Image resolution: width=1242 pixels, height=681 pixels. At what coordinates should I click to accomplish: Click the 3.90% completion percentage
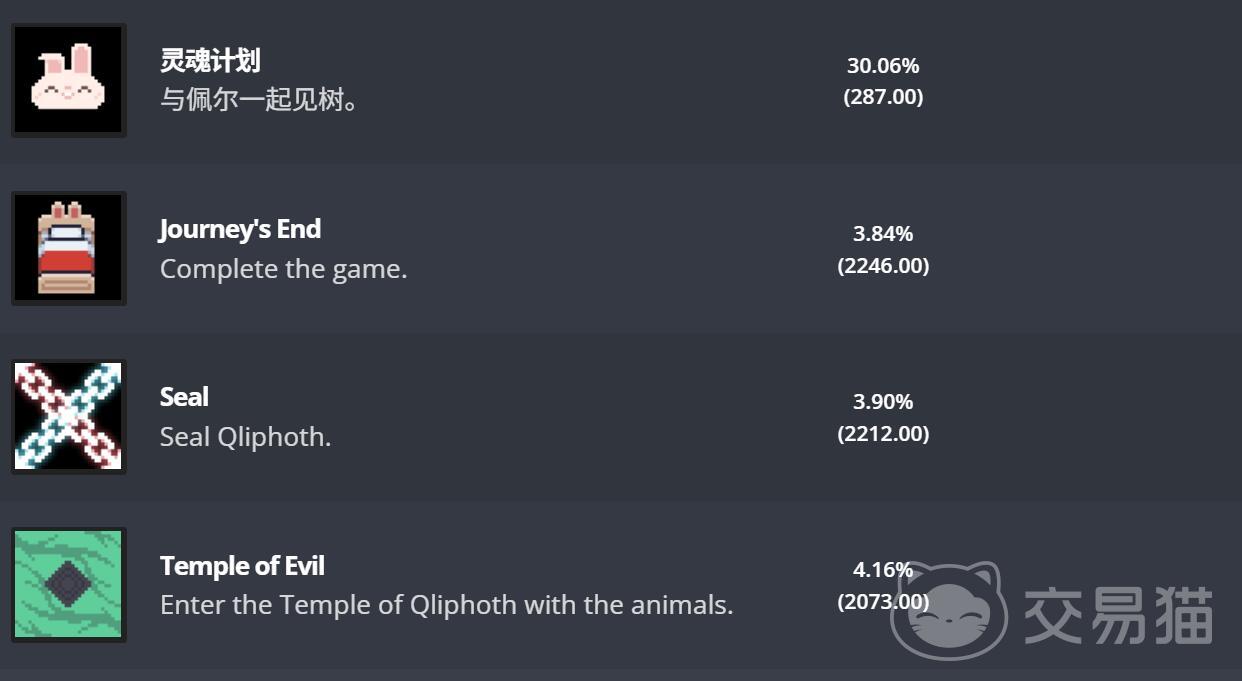(883, 402)
